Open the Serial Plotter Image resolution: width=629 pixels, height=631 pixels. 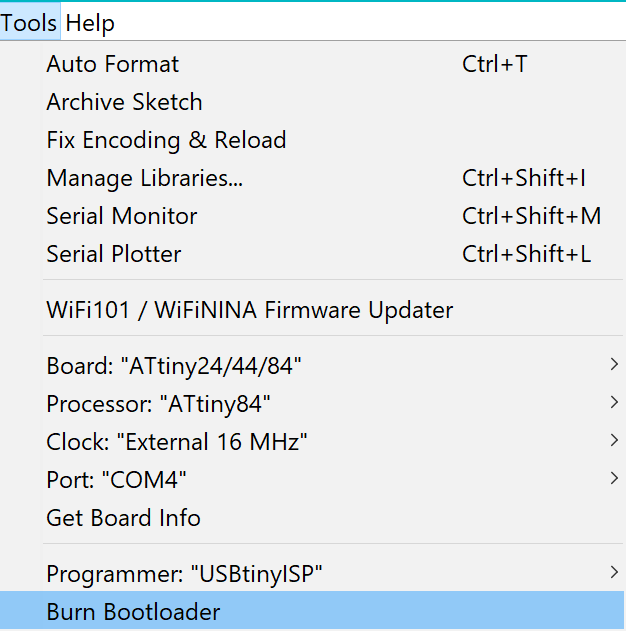tap(114, 255)
